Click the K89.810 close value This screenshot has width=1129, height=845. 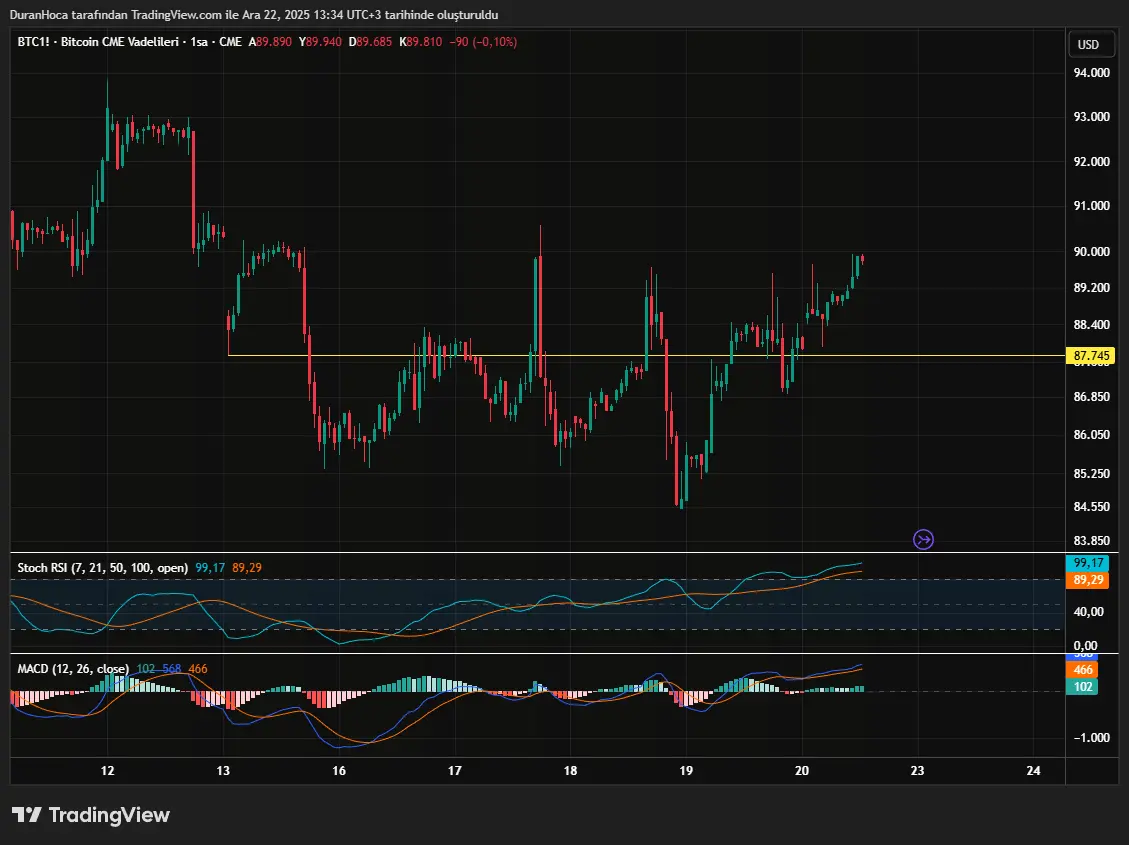click(420, 42)
